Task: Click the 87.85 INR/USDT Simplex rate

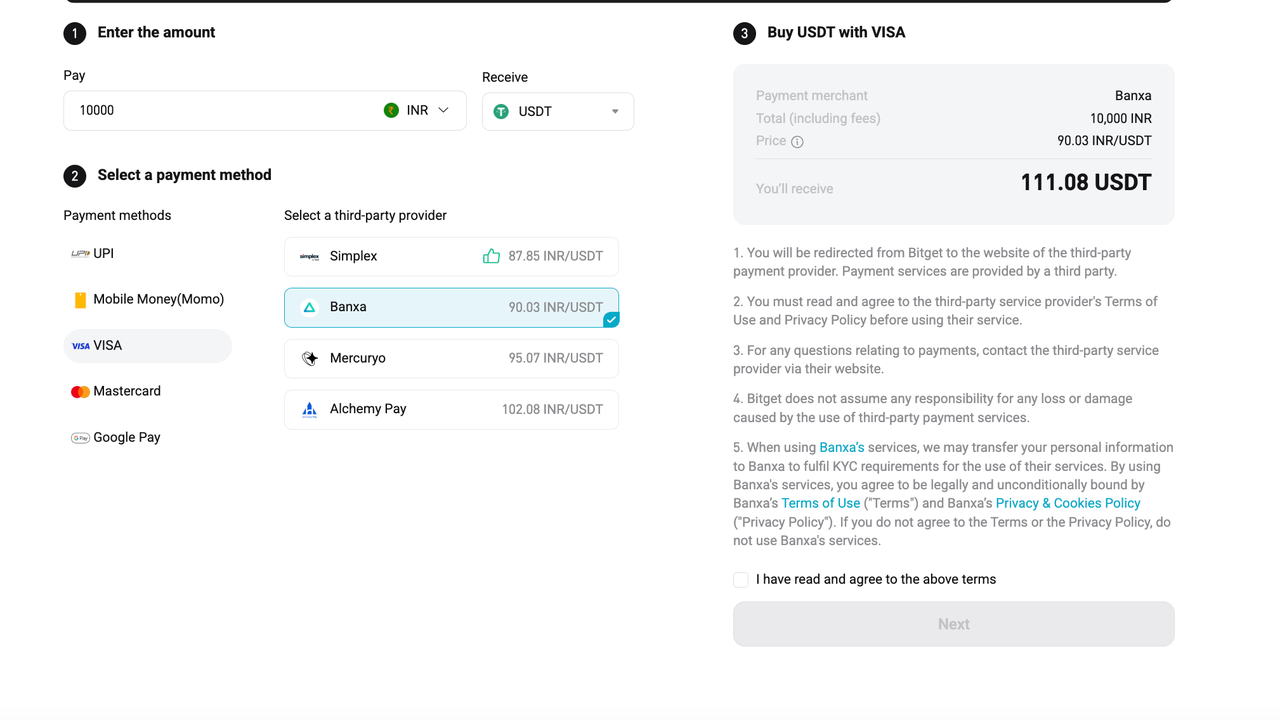Action: click(x=556, y=257)
